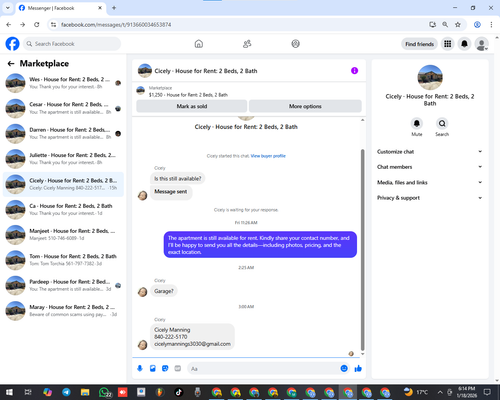
Task: Open Manjeet conversation in chat list
Action: 63,235
